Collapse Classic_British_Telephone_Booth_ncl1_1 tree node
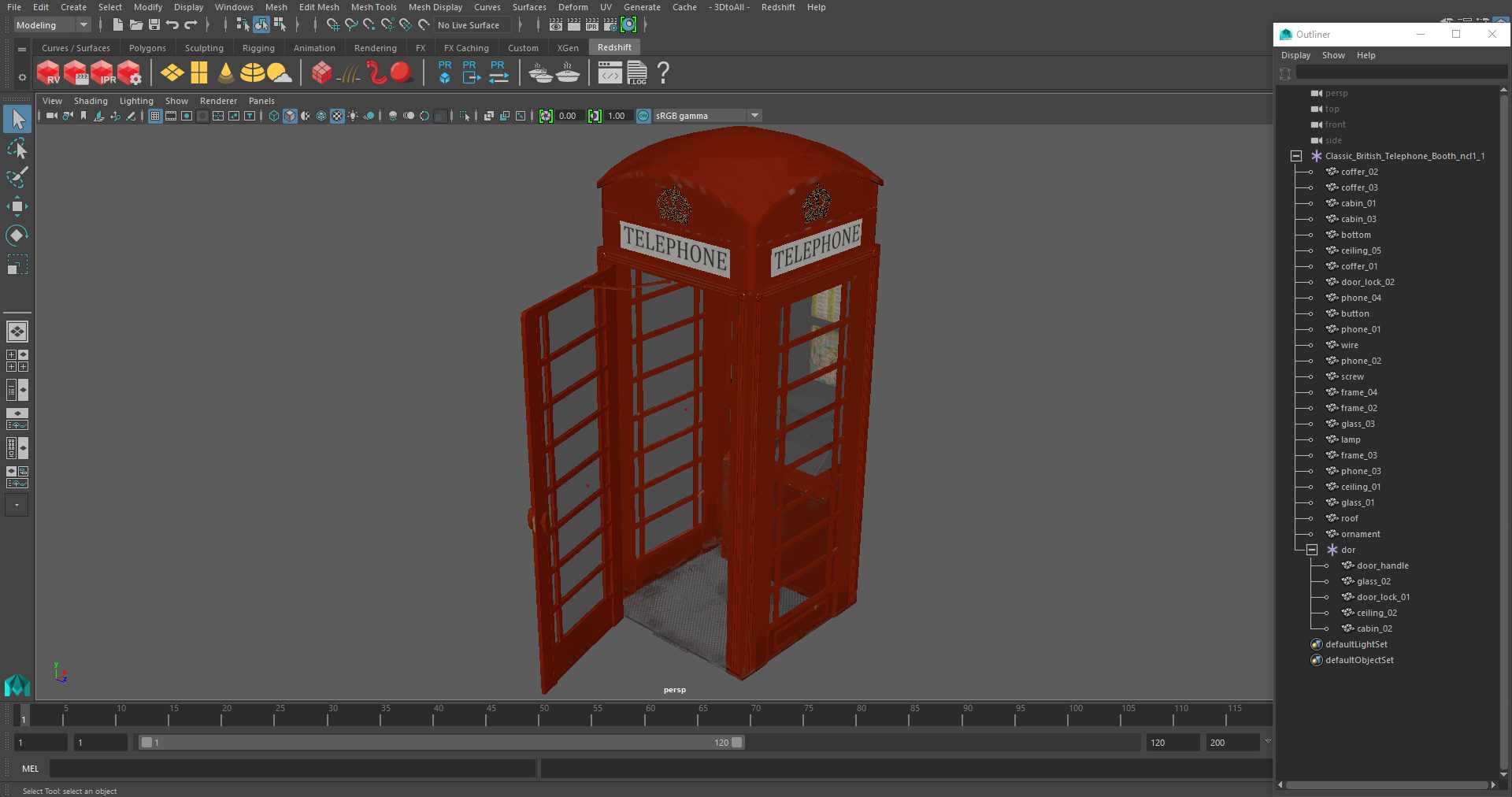Image resolution: width=1512 pixels, height=797 pixels. click(x=1296, y=156)
